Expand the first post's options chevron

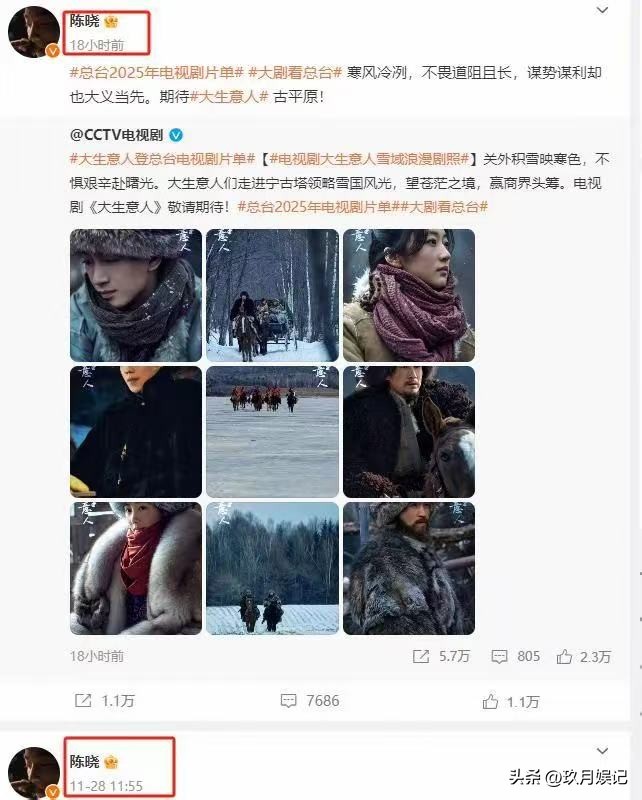[x=602, y=10]
